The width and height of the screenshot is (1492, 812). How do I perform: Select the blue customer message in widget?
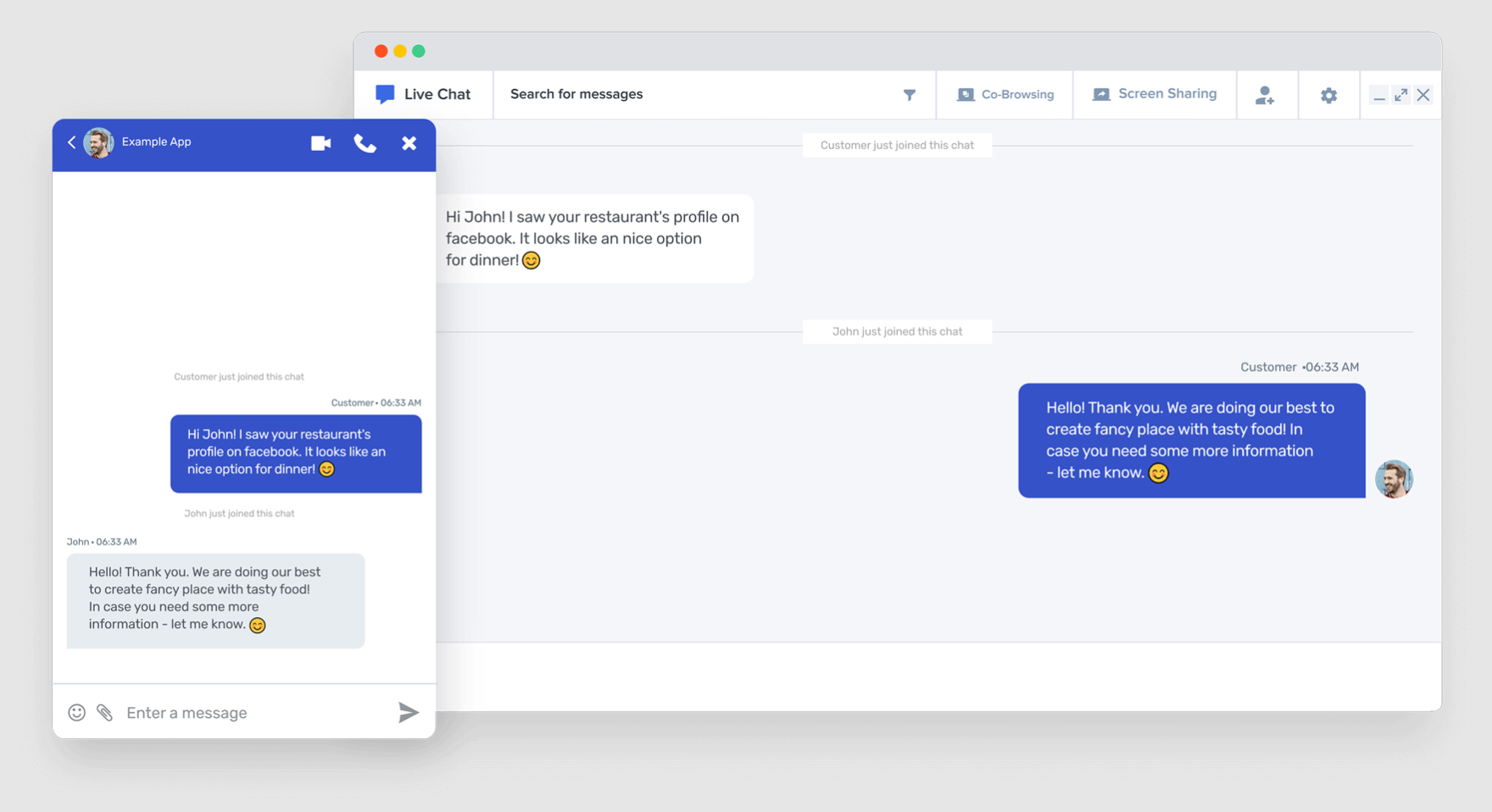pos(296,453)
